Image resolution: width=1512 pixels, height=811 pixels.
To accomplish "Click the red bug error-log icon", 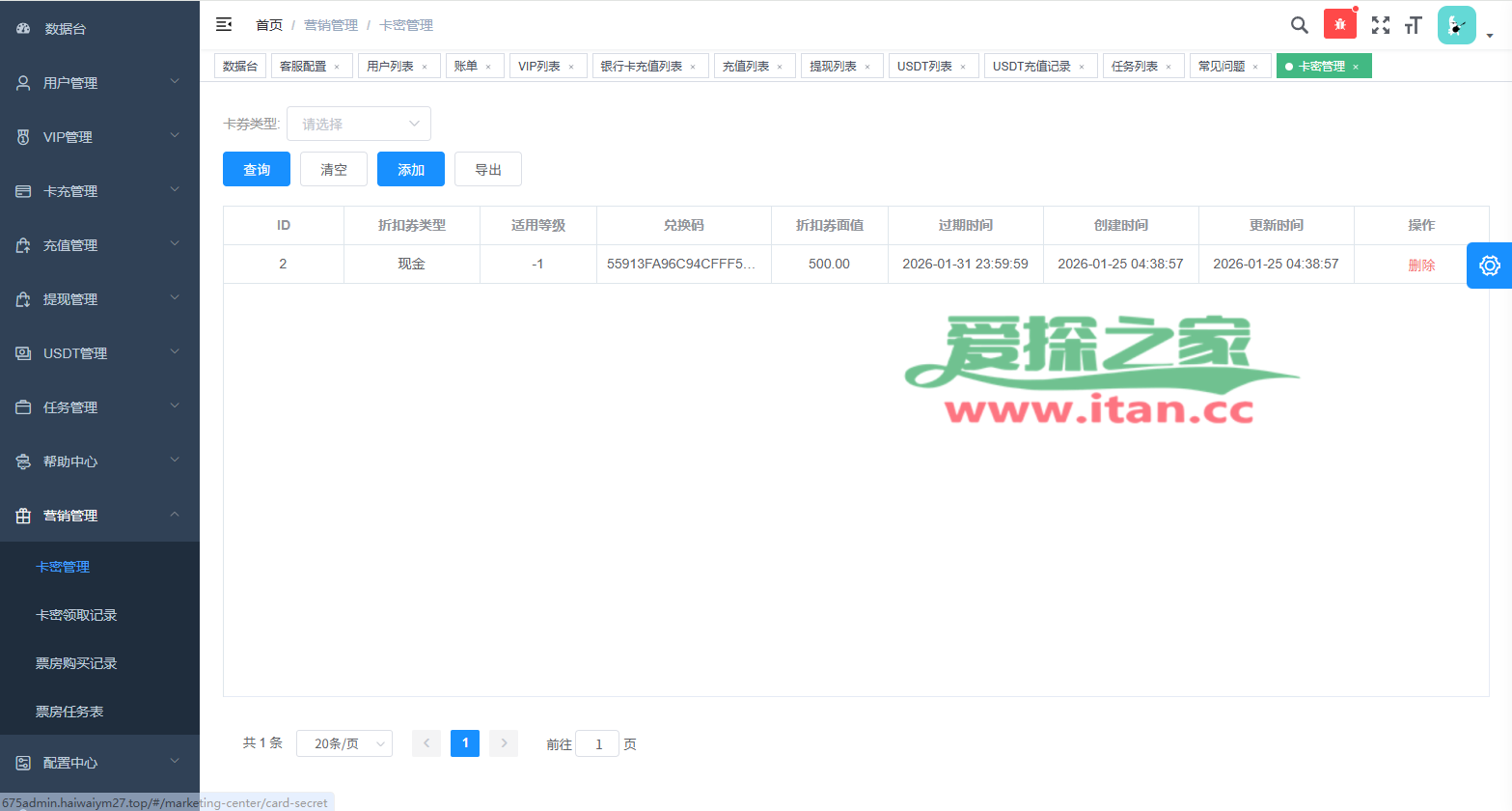I will (x=1339, y=24).
